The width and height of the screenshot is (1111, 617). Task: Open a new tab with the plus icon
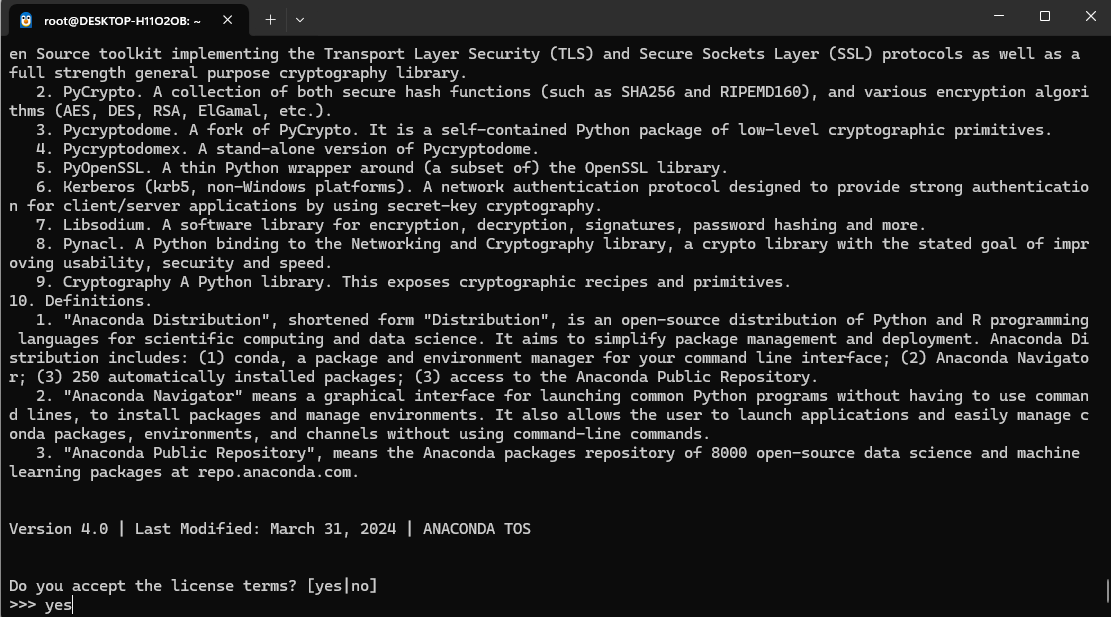pyautogui.click(x=270, y=20)
